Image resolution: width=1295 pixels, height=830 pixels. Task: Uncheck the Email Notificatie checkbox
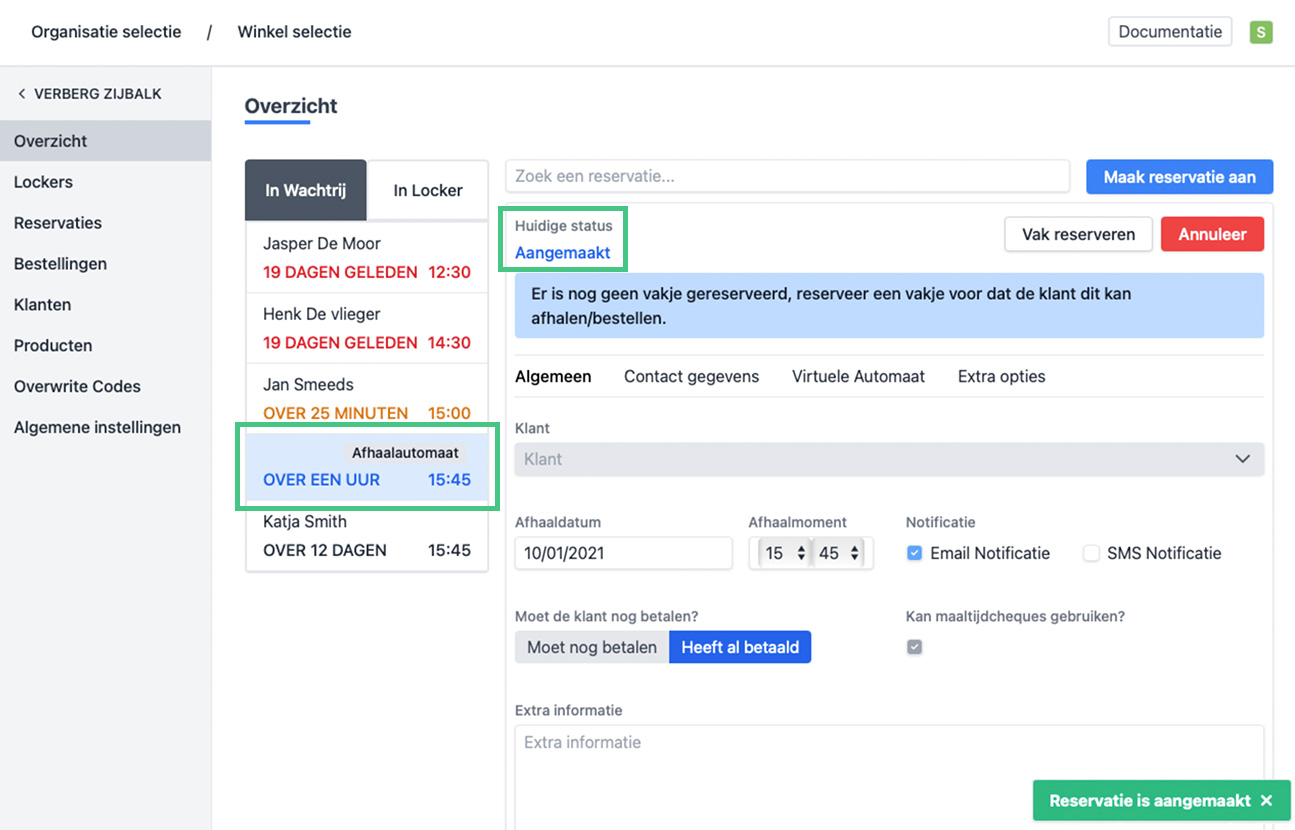(x=914, y=553)
